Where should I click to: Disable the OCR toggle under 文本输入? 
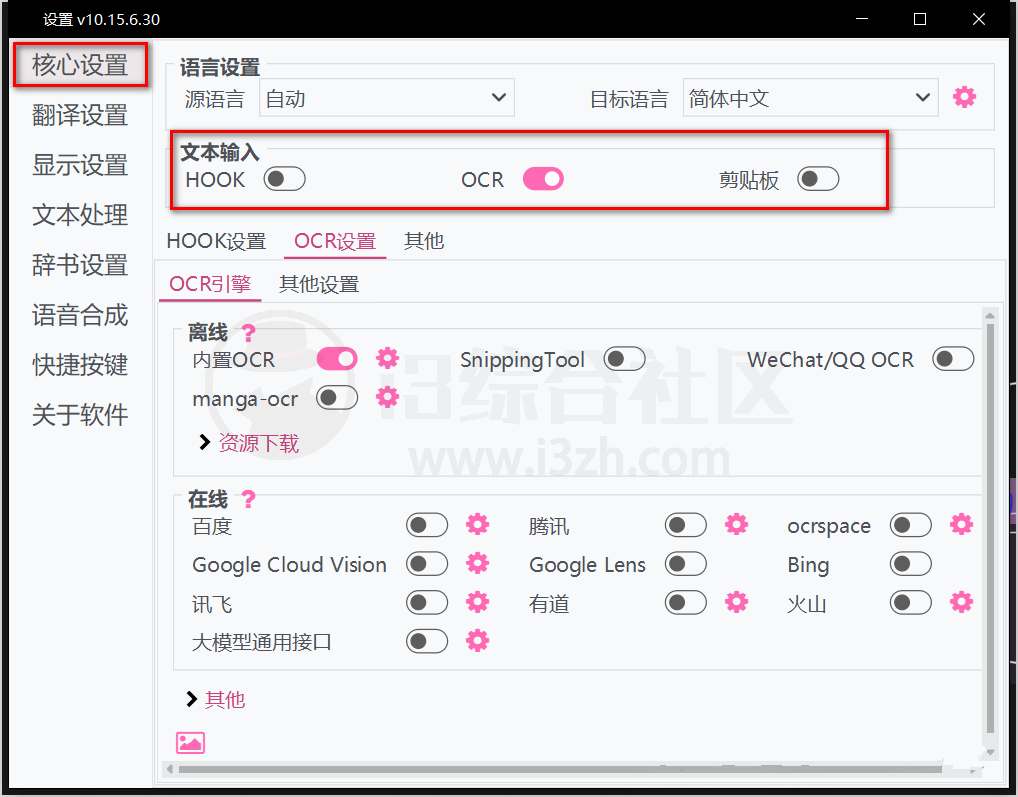point(543,178)
